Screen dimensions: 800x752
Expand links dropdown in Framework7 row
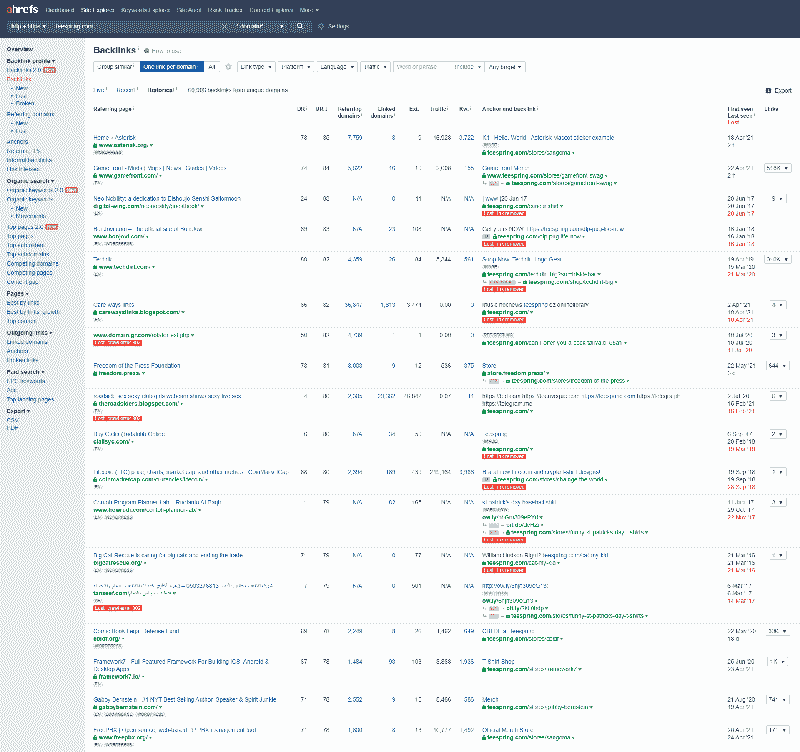tap(778, 662)
